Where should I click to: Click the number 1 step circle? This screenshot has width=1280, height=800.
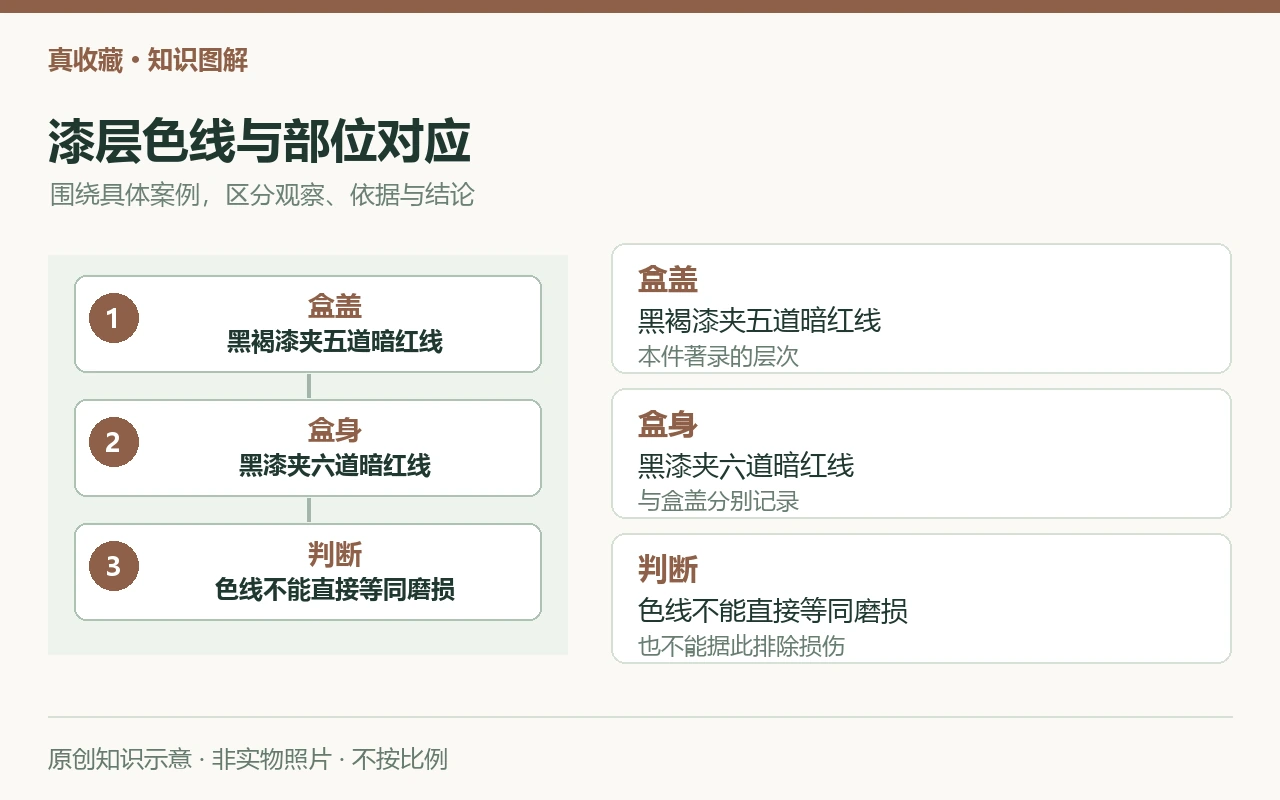(113, 318)
